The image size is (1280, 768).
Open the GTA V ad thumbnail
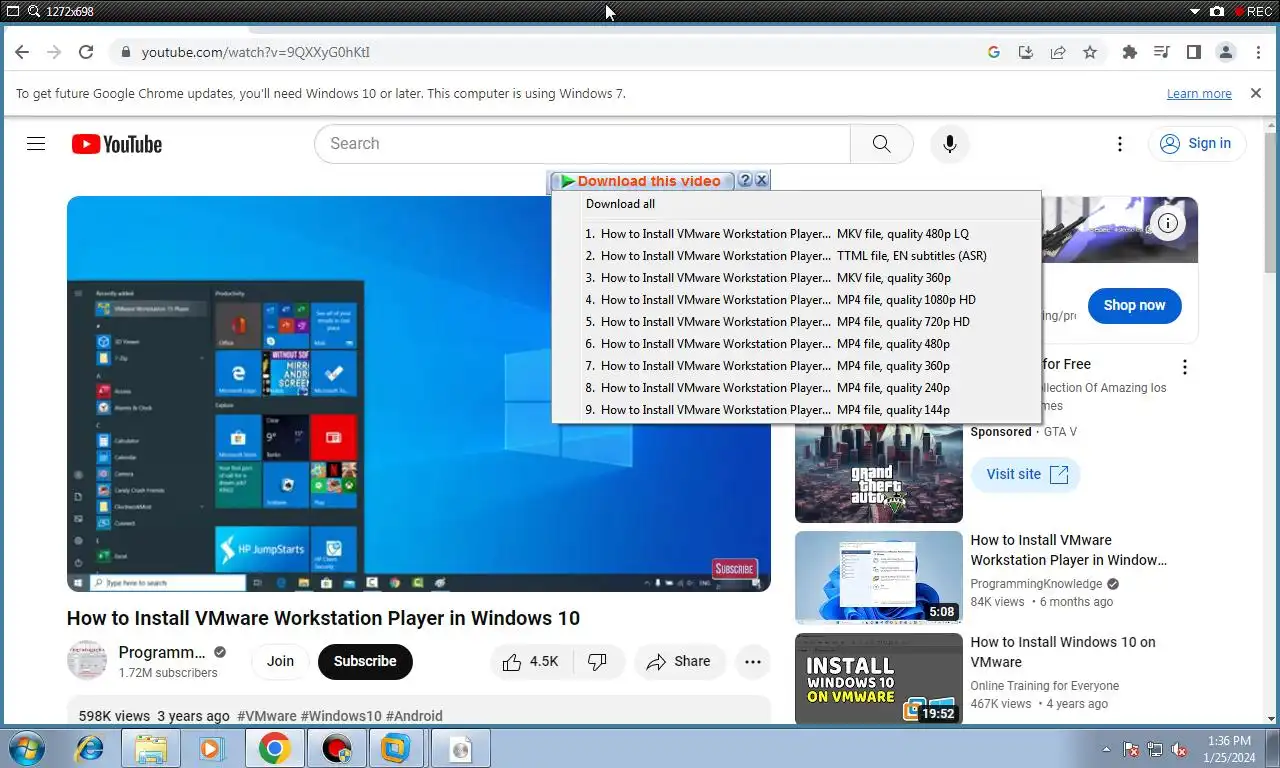click(879, 475)
